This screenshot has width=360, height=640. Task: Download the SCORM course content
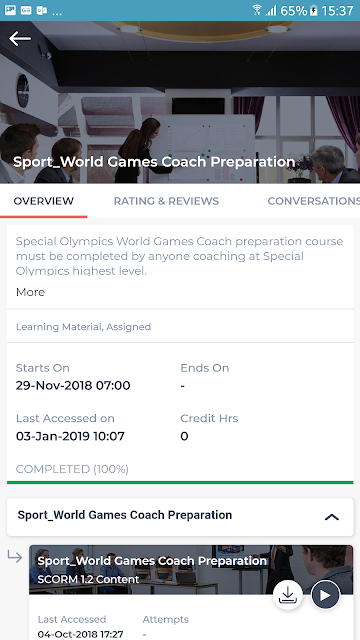click(x=288, y=595)
